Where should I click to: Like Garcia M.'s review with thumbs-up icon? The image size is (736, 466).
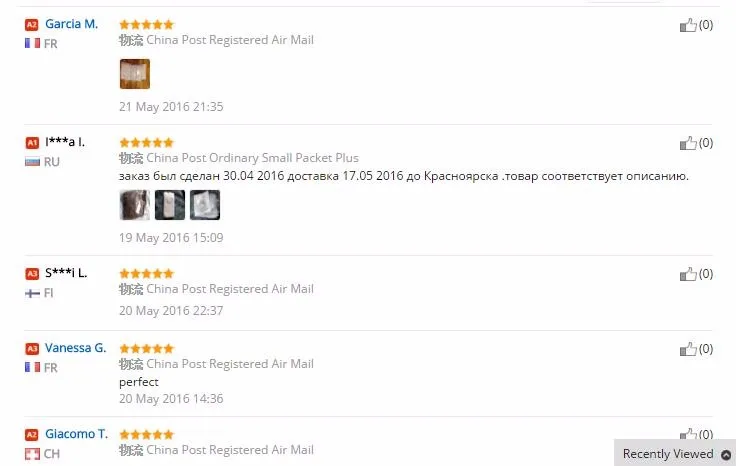click(x=688, y=25)
